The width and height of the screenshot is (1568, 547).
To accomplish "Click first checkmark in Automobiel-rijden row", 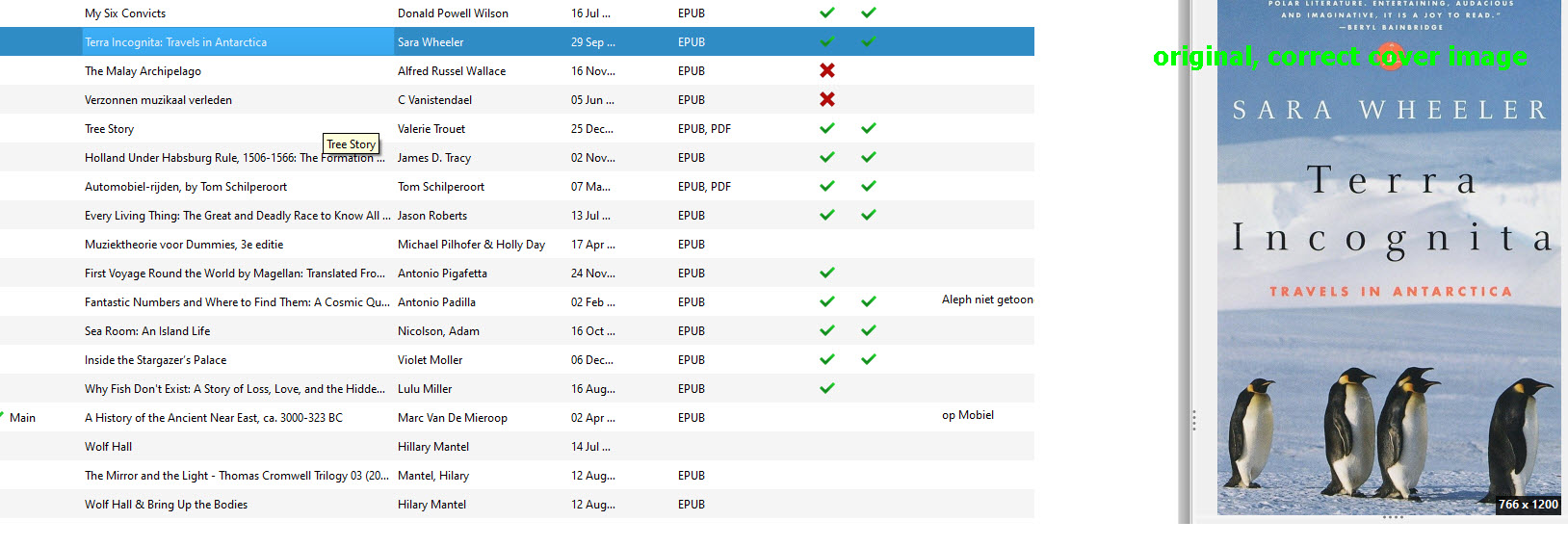I will [x=826, y=186].
